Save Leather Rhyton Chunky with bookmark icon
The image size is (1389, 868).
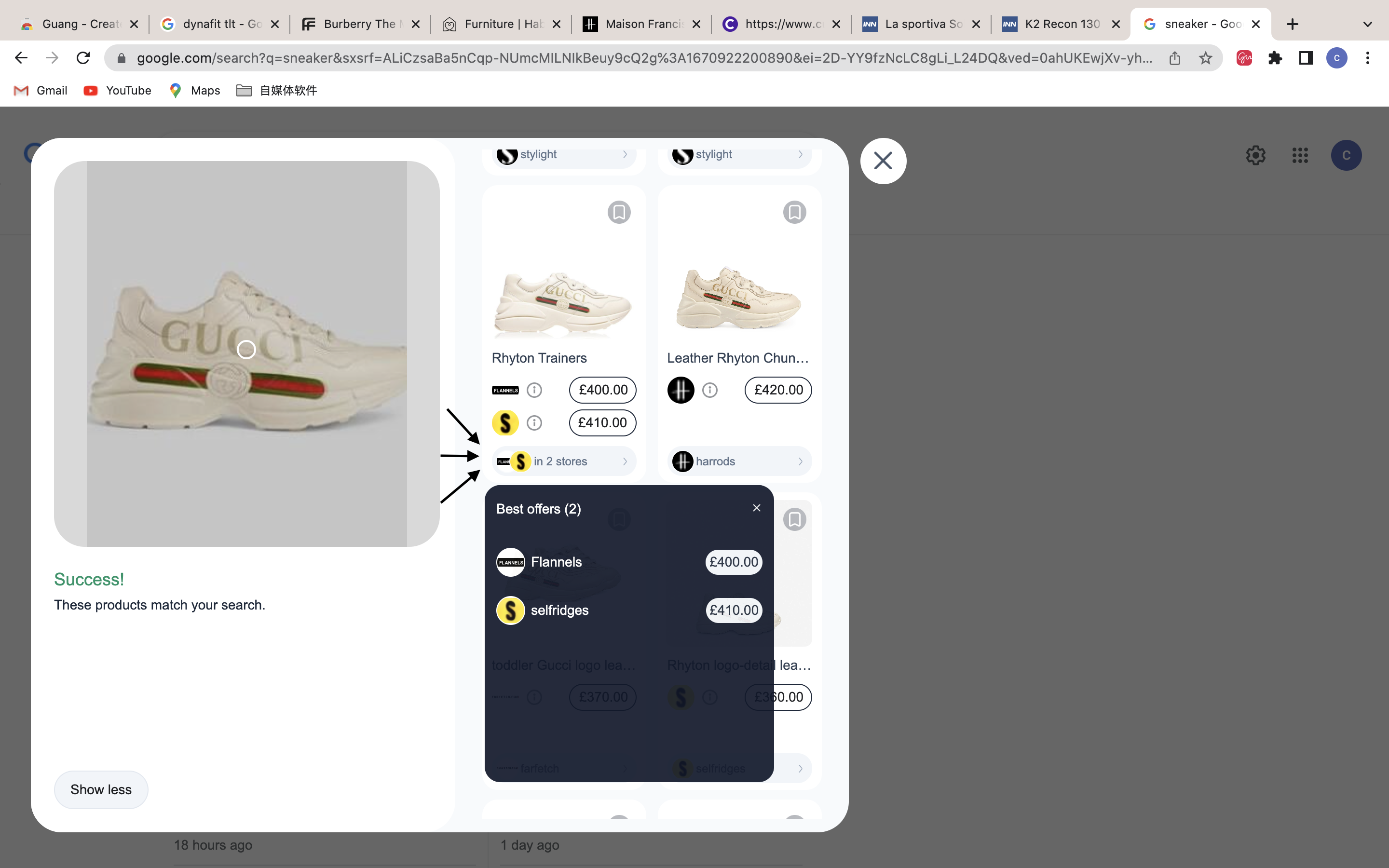point(794,212)
